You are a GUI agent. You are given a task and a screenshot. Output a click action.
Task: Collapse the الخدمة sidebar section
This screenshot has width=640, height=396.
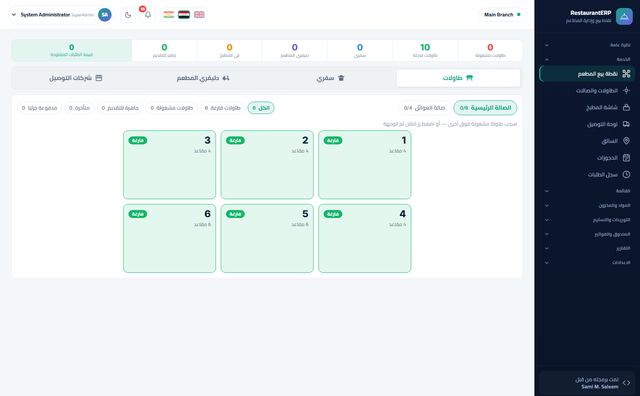(x=588, y=59)
